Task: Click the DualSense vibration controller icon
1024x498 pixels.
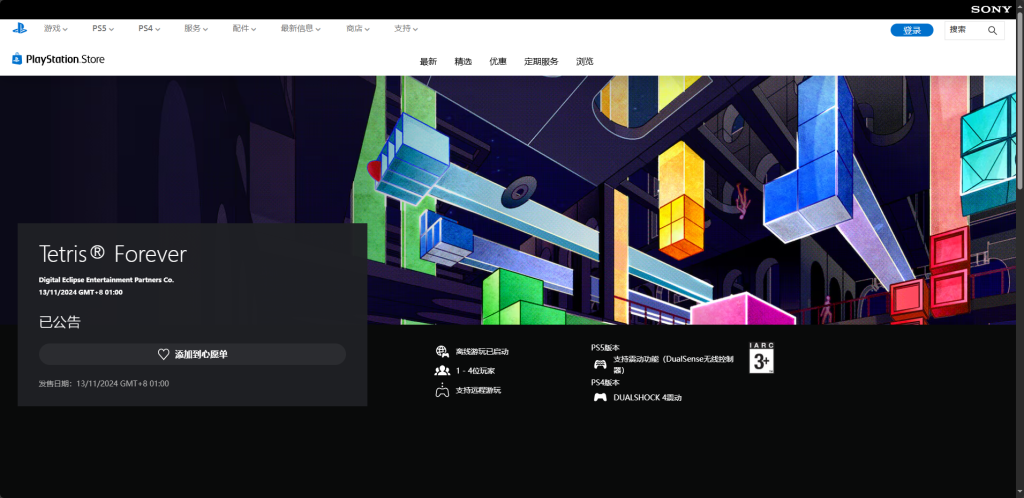Action: (600, 364)
